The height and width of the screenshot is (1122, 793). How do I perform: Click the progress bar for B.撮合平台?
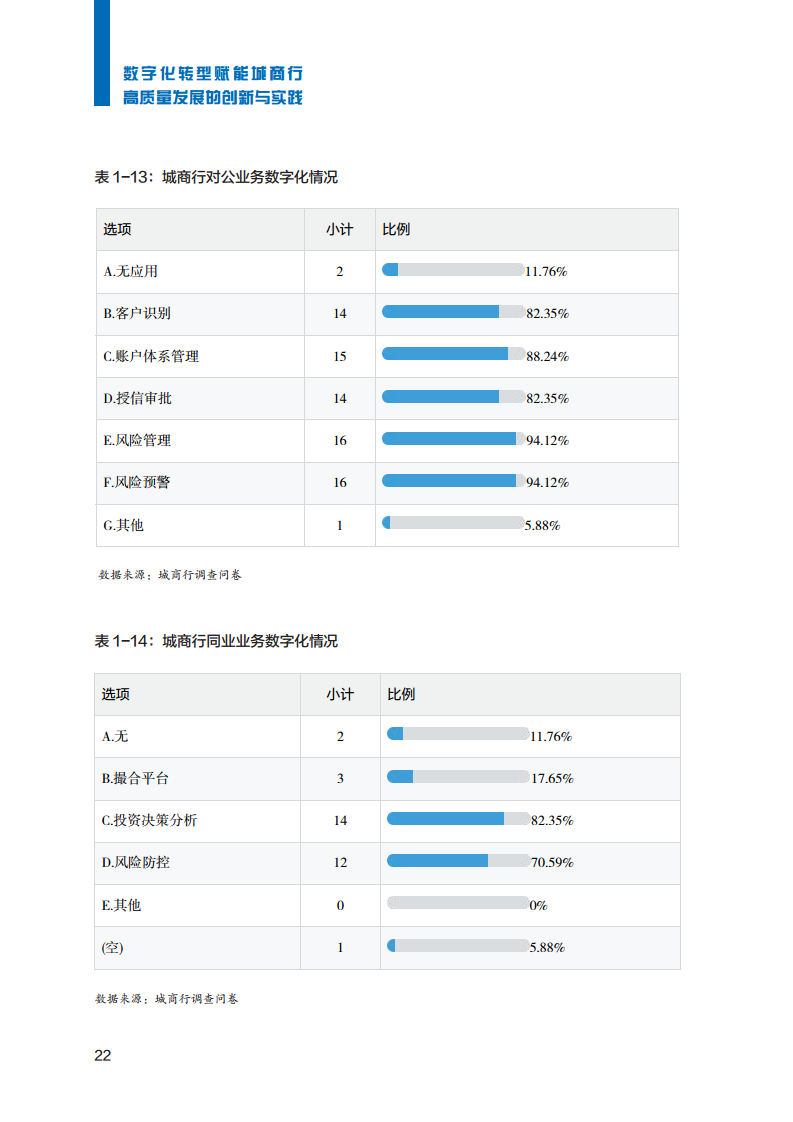pos(458,776)
